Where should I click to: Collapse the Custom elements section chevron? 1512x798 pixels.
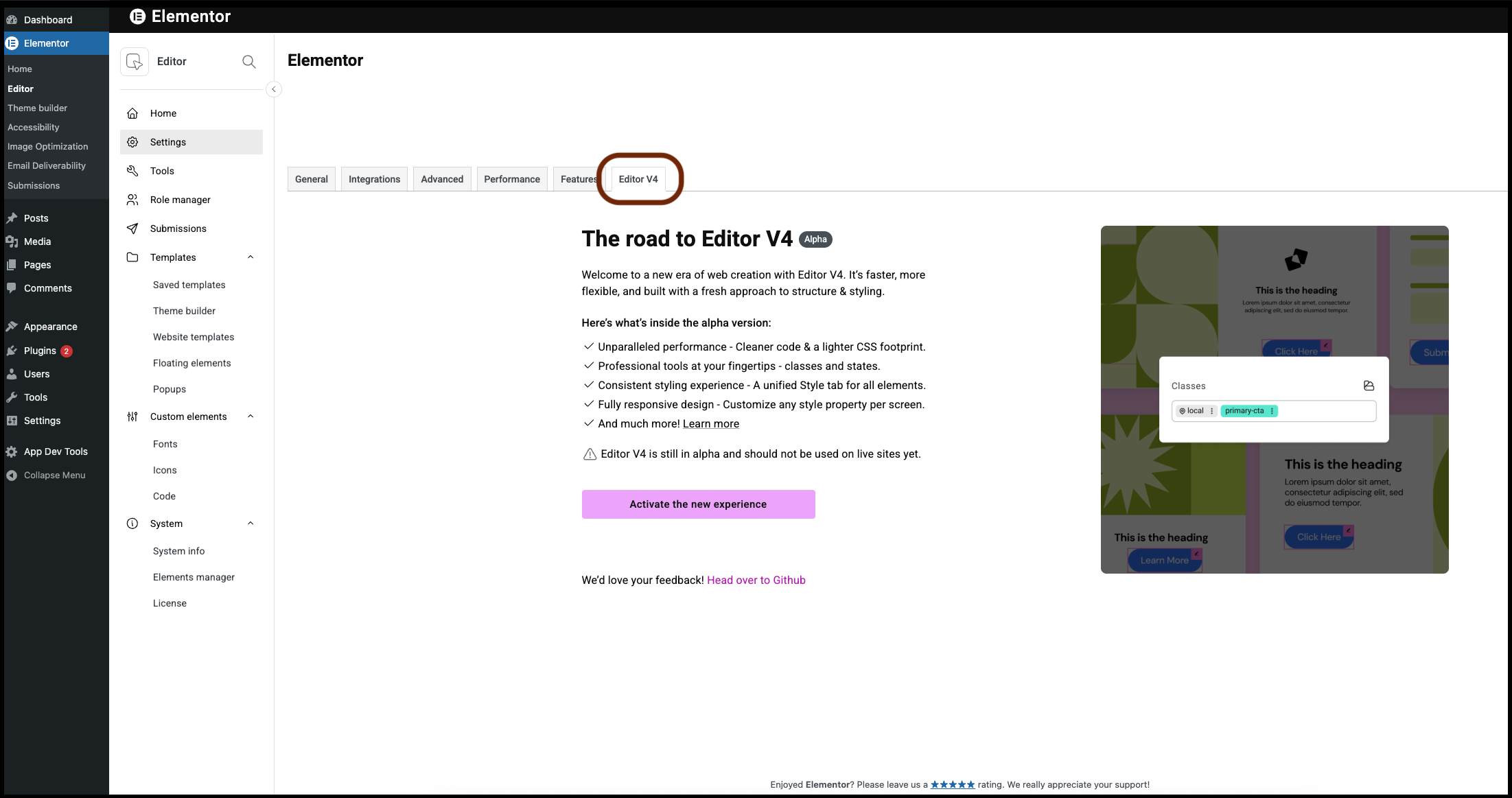[251, 416]
